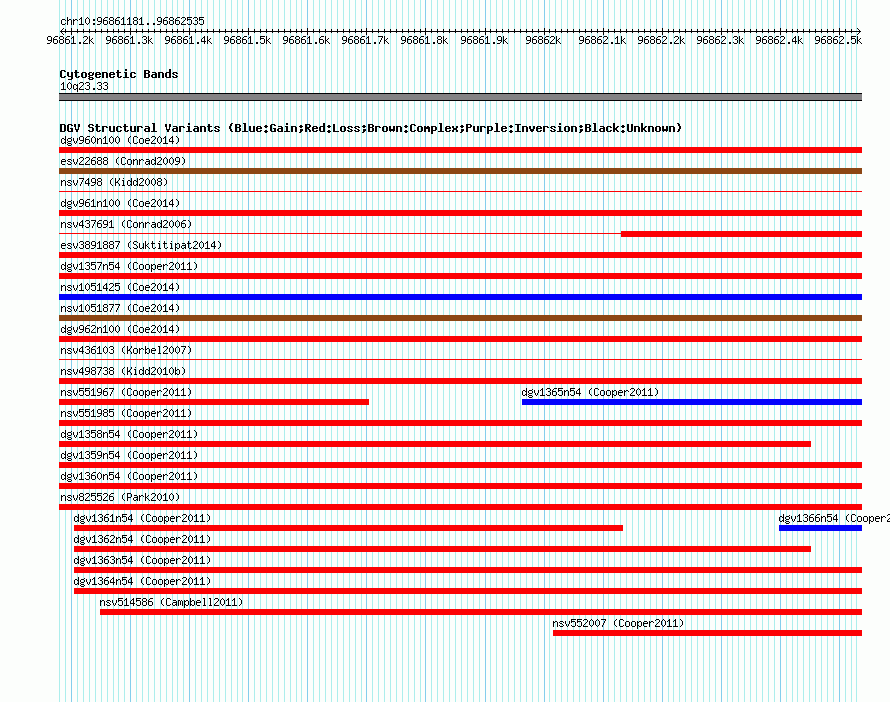Screen dimensions: 890x702
Task: Open nsv552007 (Cooper2011) variant
Action: tap(618, 623)
